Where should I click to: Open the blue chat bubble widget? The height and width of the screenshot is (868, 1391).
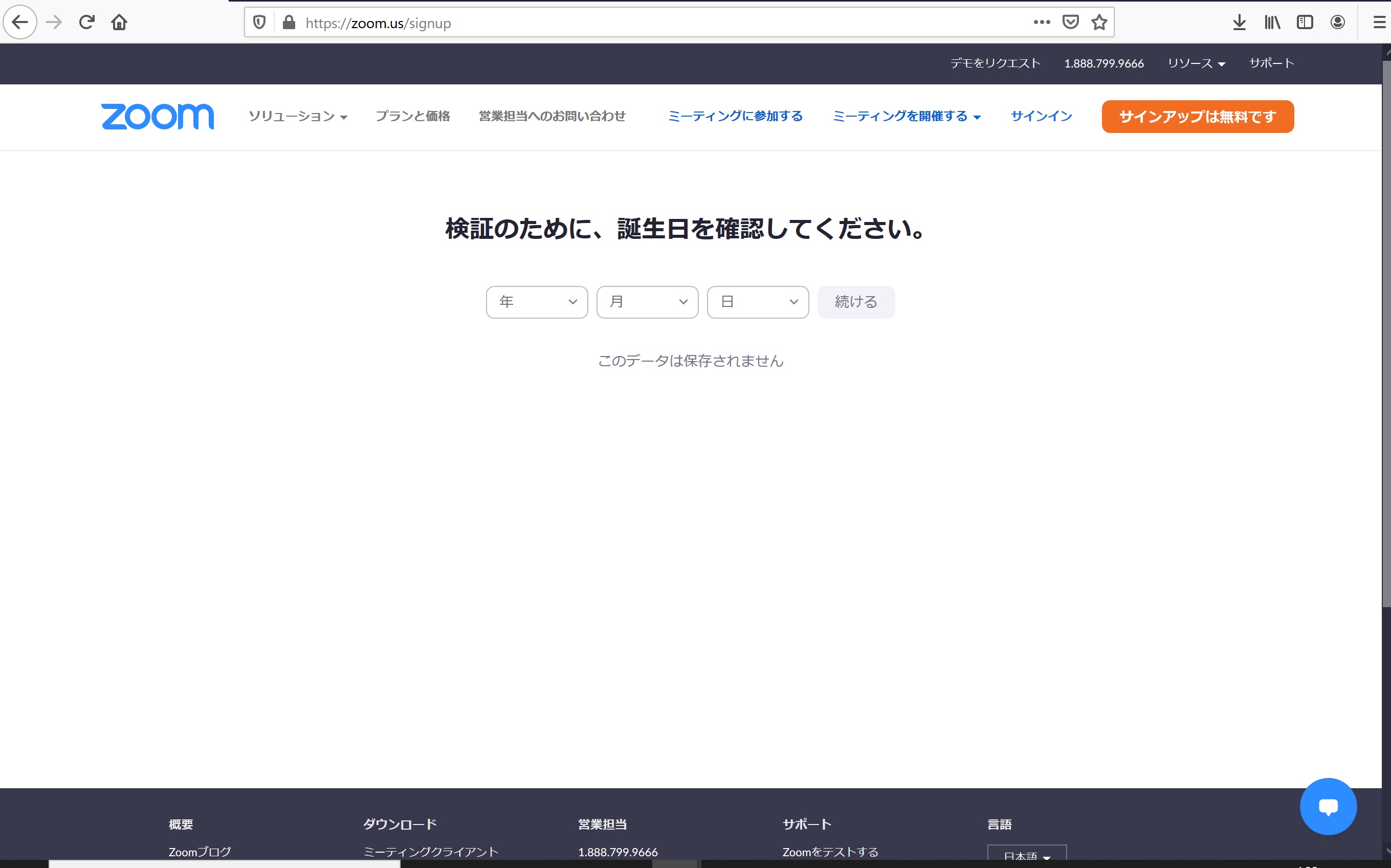coord(1329,807)
